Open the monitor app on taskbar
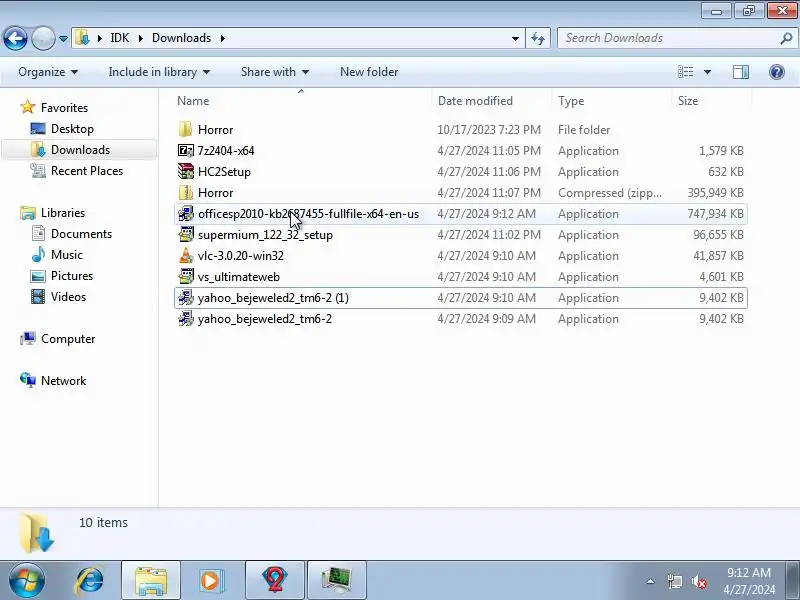This screenshot has height=600, width=800. pyautogui.click(x=337, y=581)
